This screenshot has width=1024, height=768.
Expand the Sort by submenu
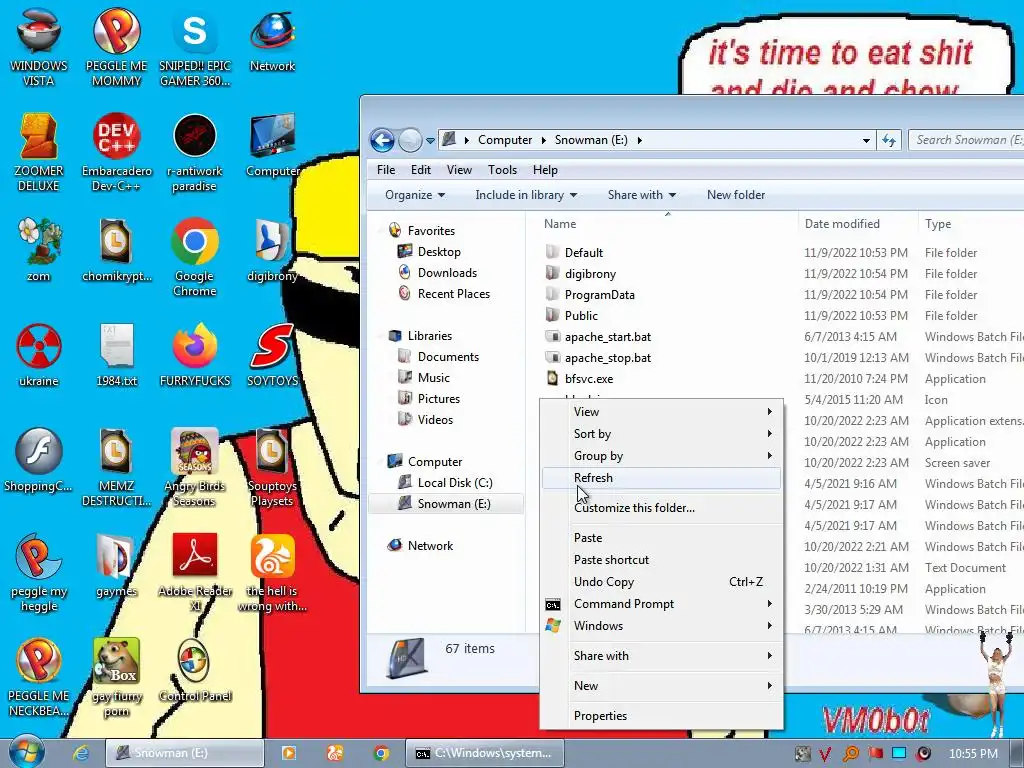[661, 434]
